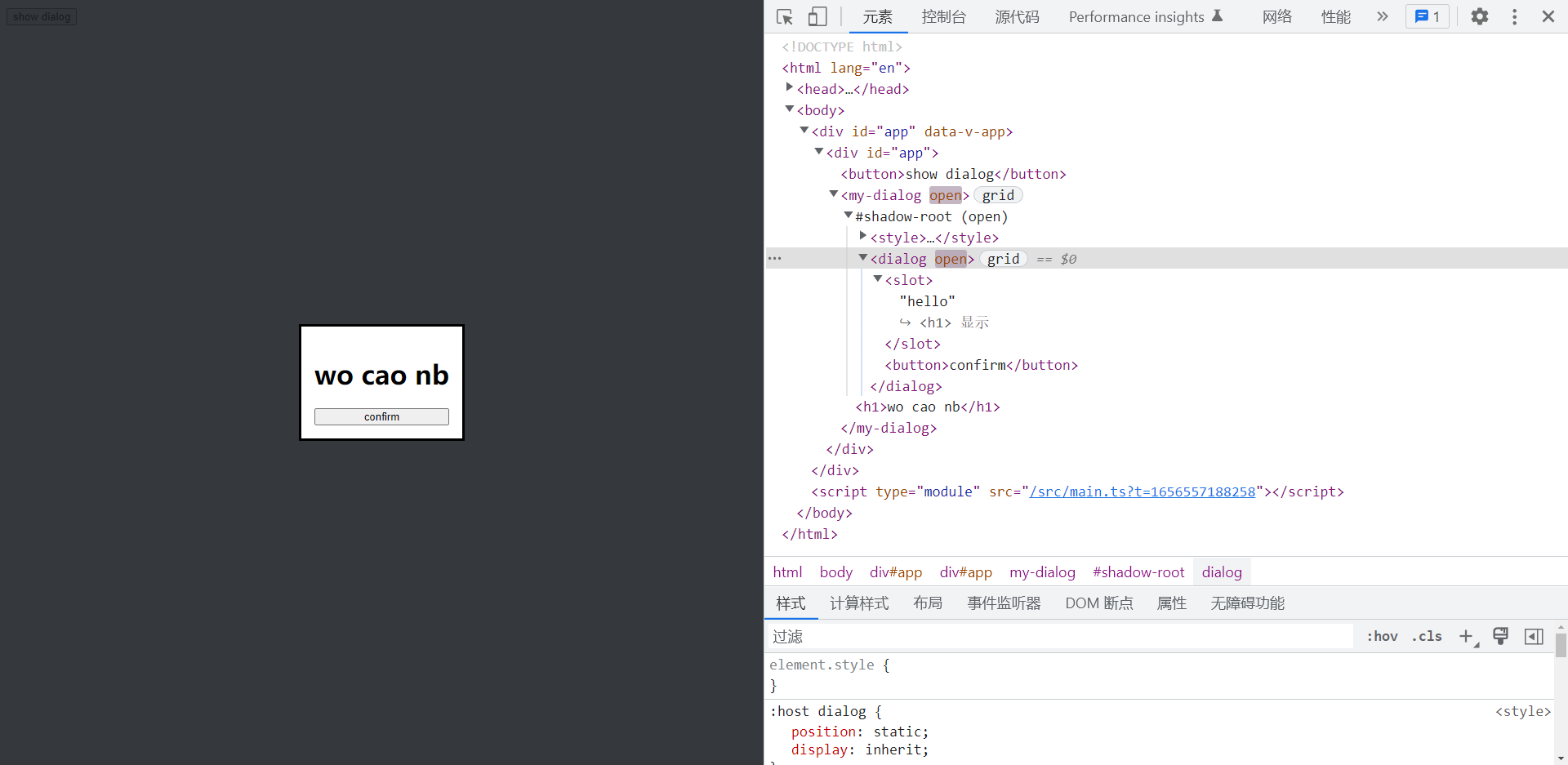Collapse the slot element node
Viewport: 1568px width, 765px height.
(x=878, y=279)
